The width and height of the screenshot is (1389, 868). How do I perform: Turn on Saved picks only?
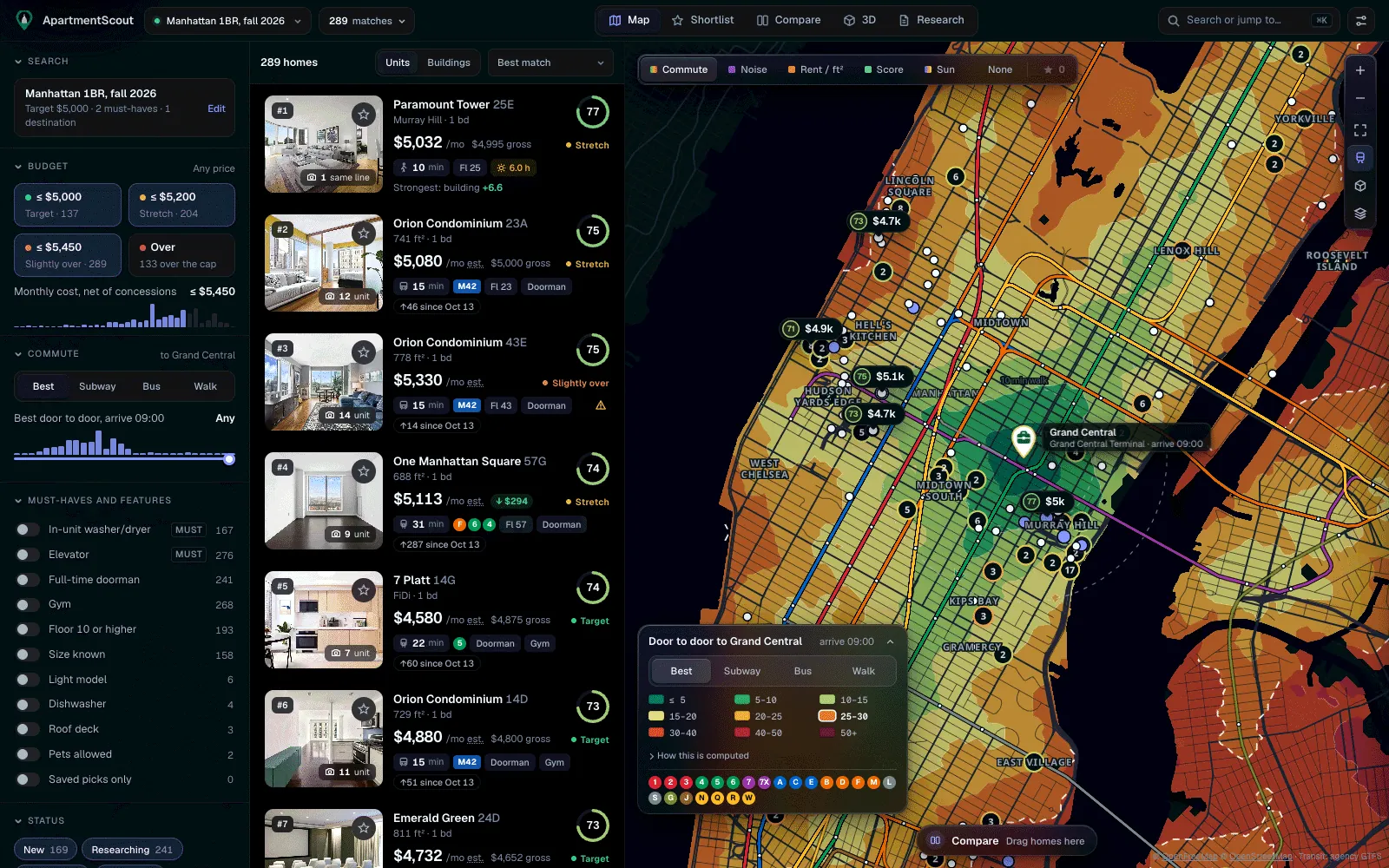28,779
